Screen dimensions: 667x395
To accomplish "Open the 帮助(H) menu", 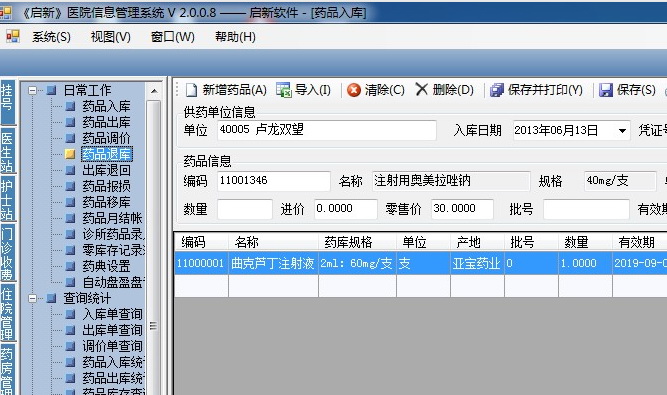I will click(x=235, y=37).
